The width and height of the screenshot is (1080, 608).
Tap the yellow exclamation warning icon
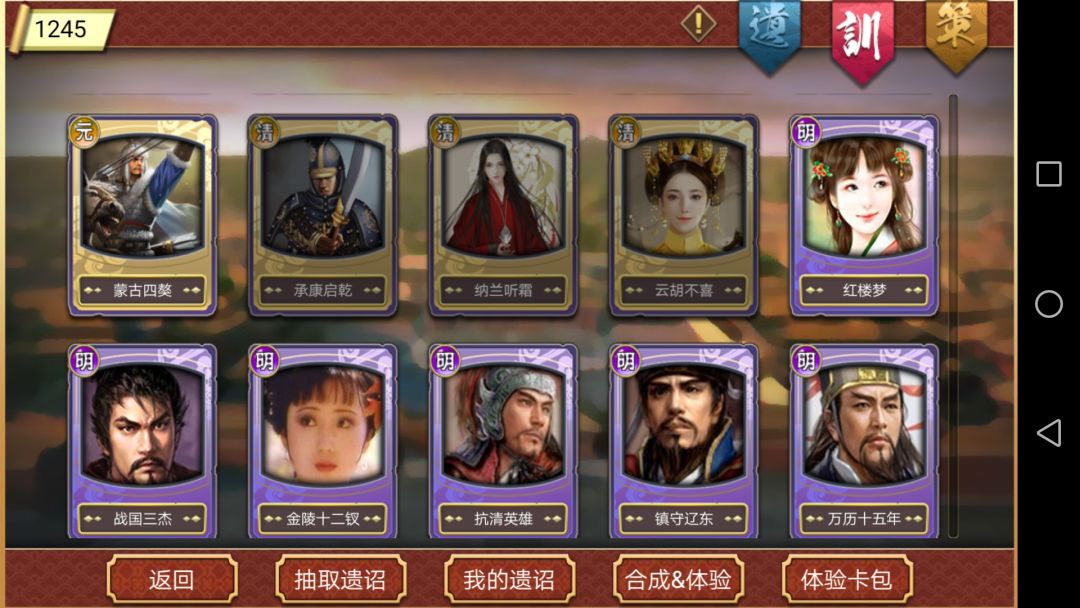(x=698, y=24)
